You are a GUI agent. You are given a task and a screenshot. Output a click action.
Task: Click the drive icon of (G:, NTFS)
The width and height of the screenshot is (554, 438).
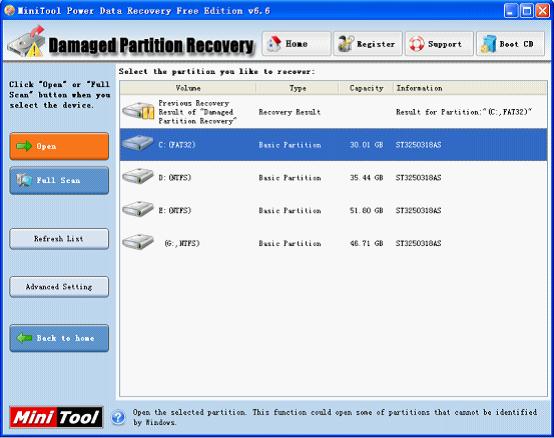[138, 242]
